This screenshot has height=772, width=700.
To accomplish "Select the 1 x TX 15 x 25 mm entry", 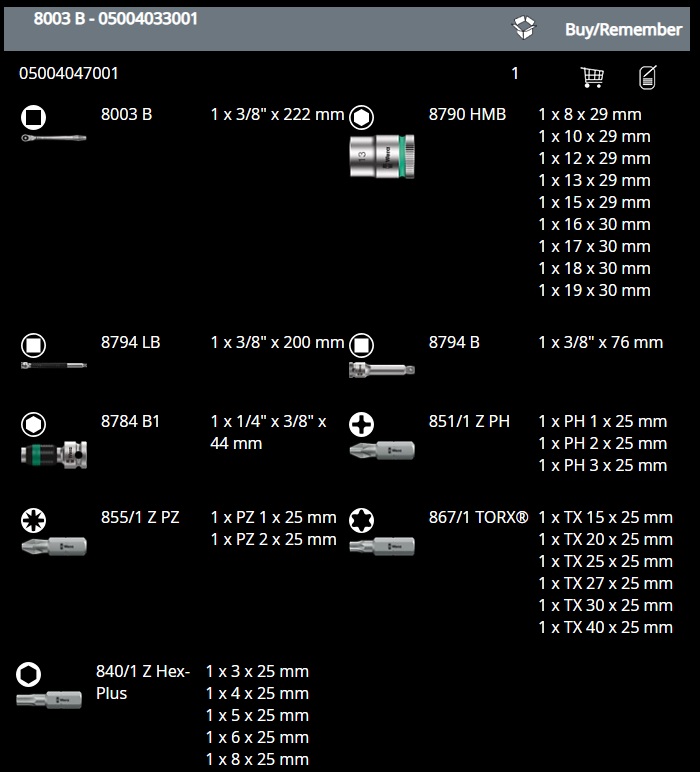I will coord(605,517).
